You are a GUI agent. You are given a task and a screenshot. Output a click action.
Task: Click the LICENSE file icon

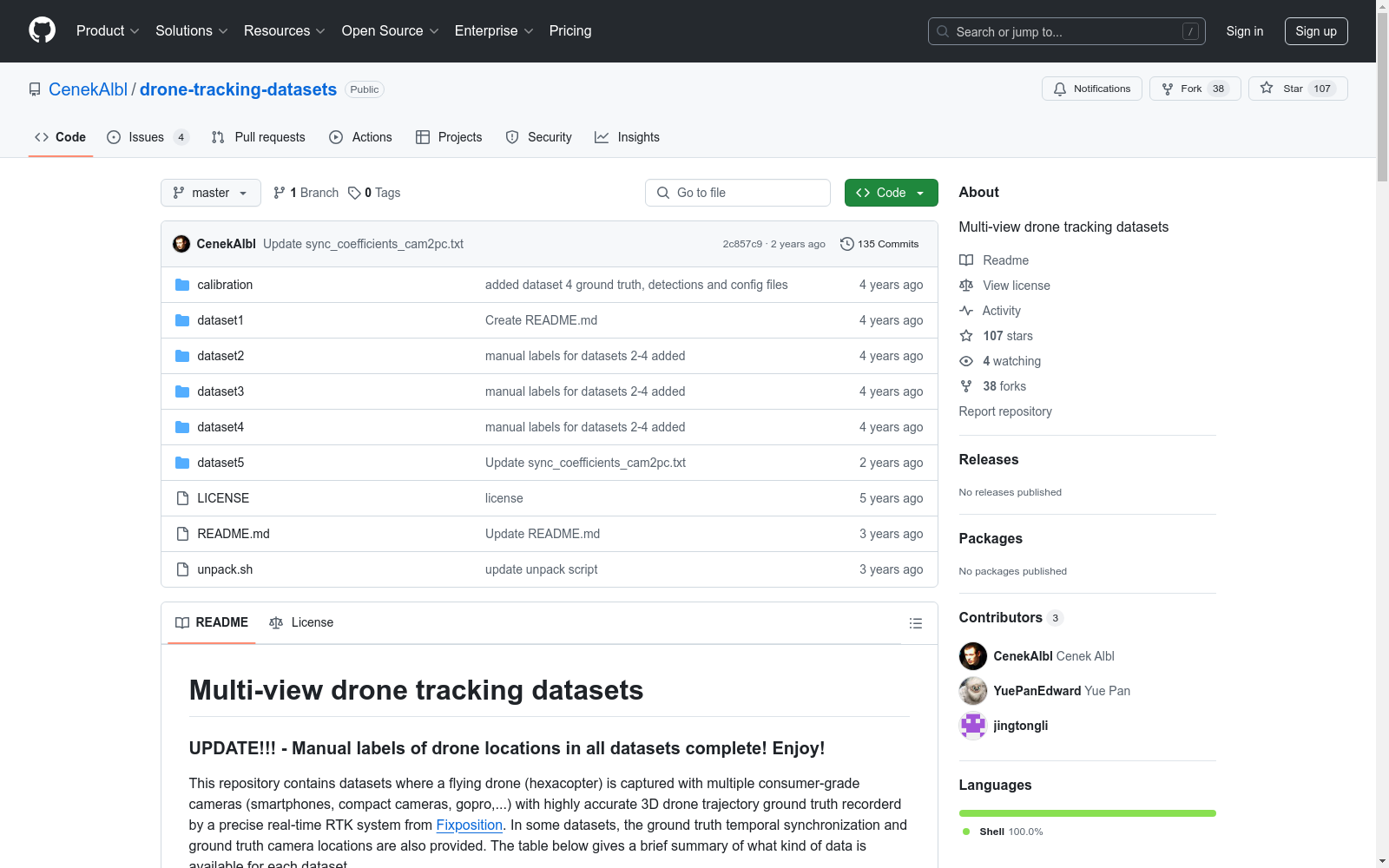click(182, 498)
